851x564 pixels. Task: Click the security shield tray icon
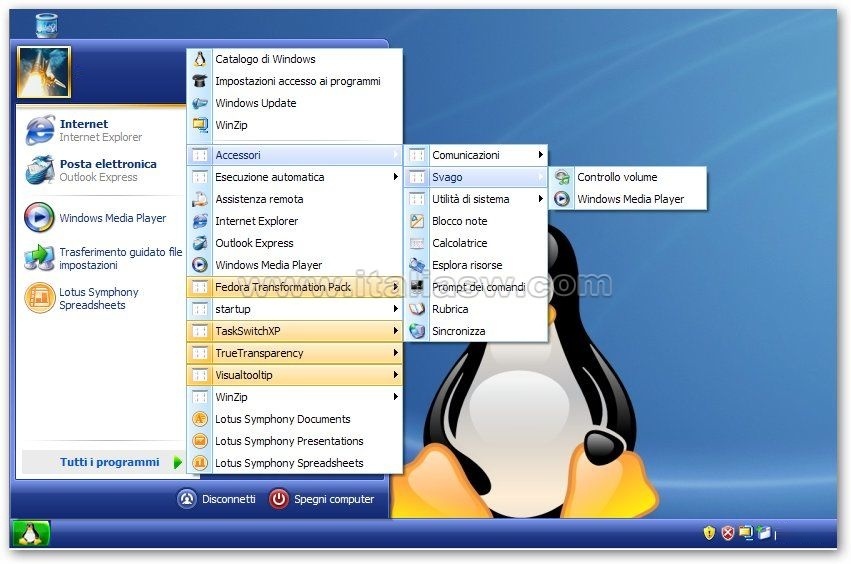709,533
